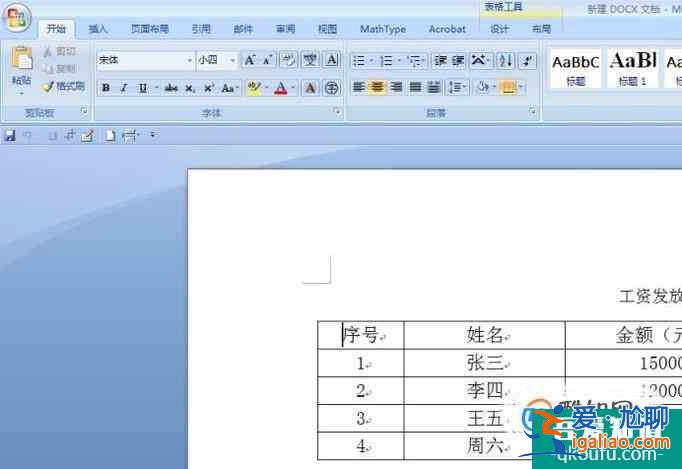Grow font size with the A-up icon
682x469 pixels.
[x=250, y=60]
